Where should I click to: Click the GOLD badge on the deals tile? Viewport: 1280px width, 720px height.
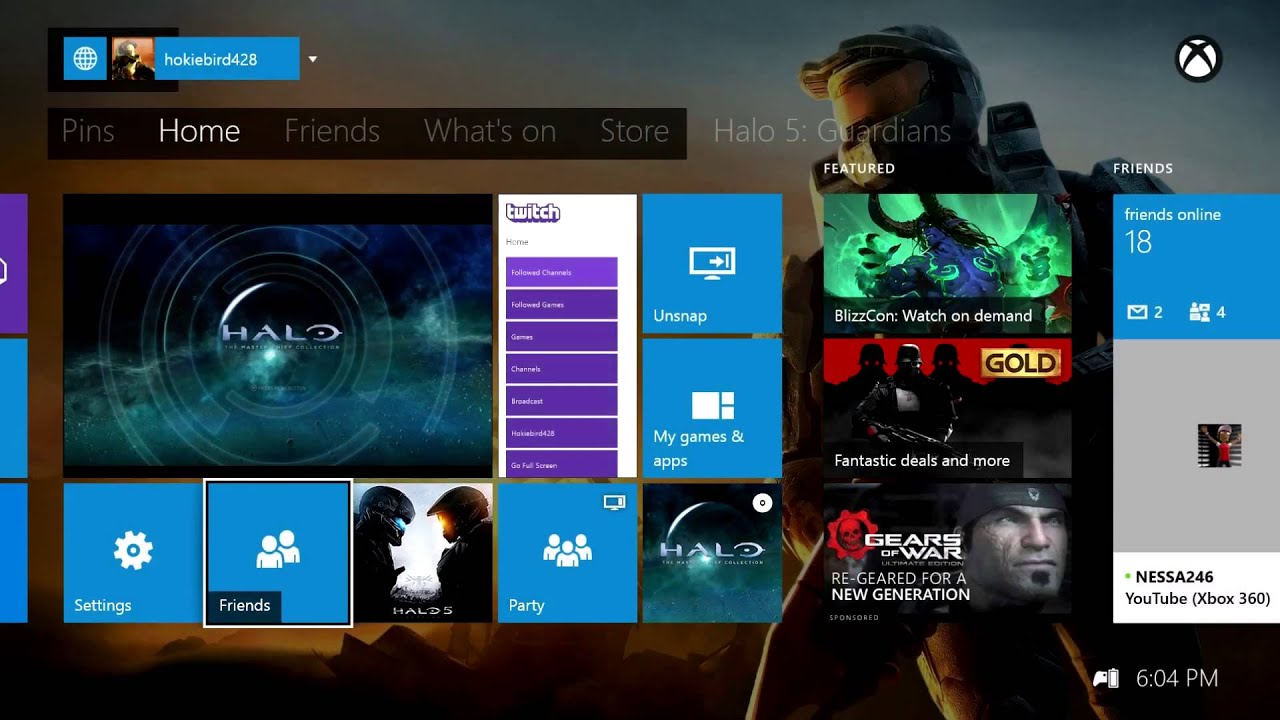click(x=1020, y=363)
